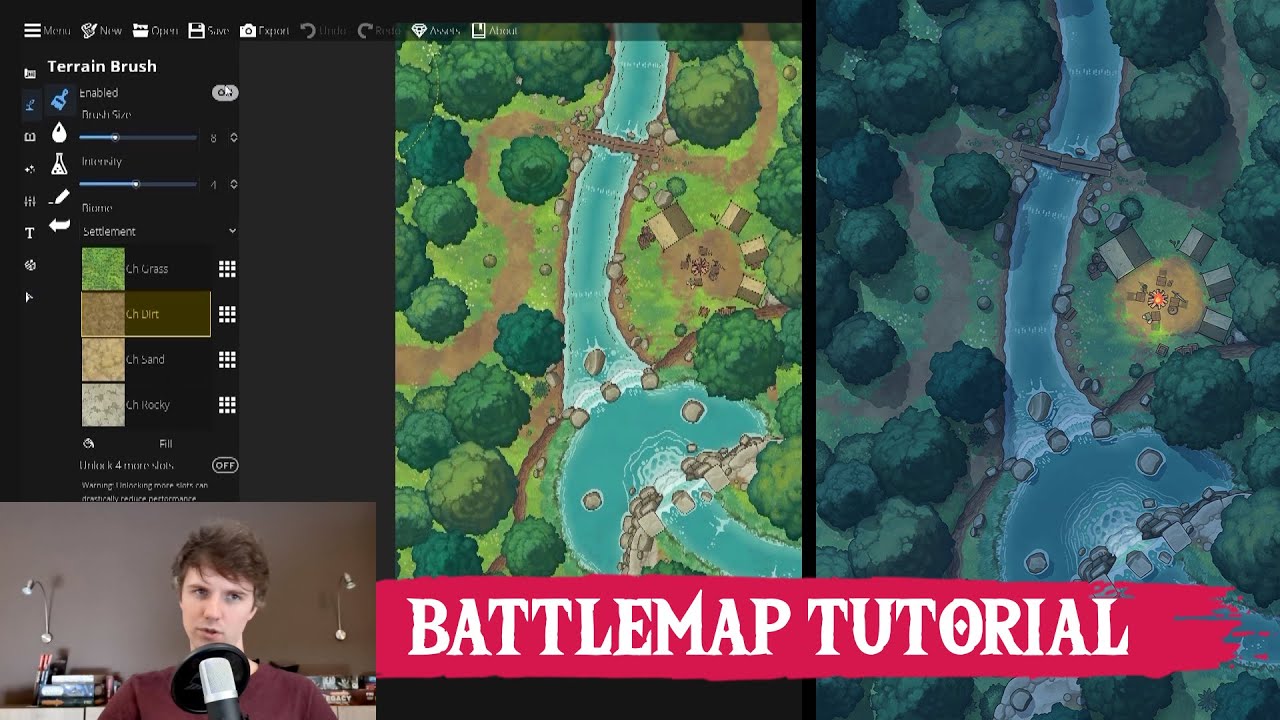
Task: Open texture grid picker for Ch Grass
Action: click(227, 268)
